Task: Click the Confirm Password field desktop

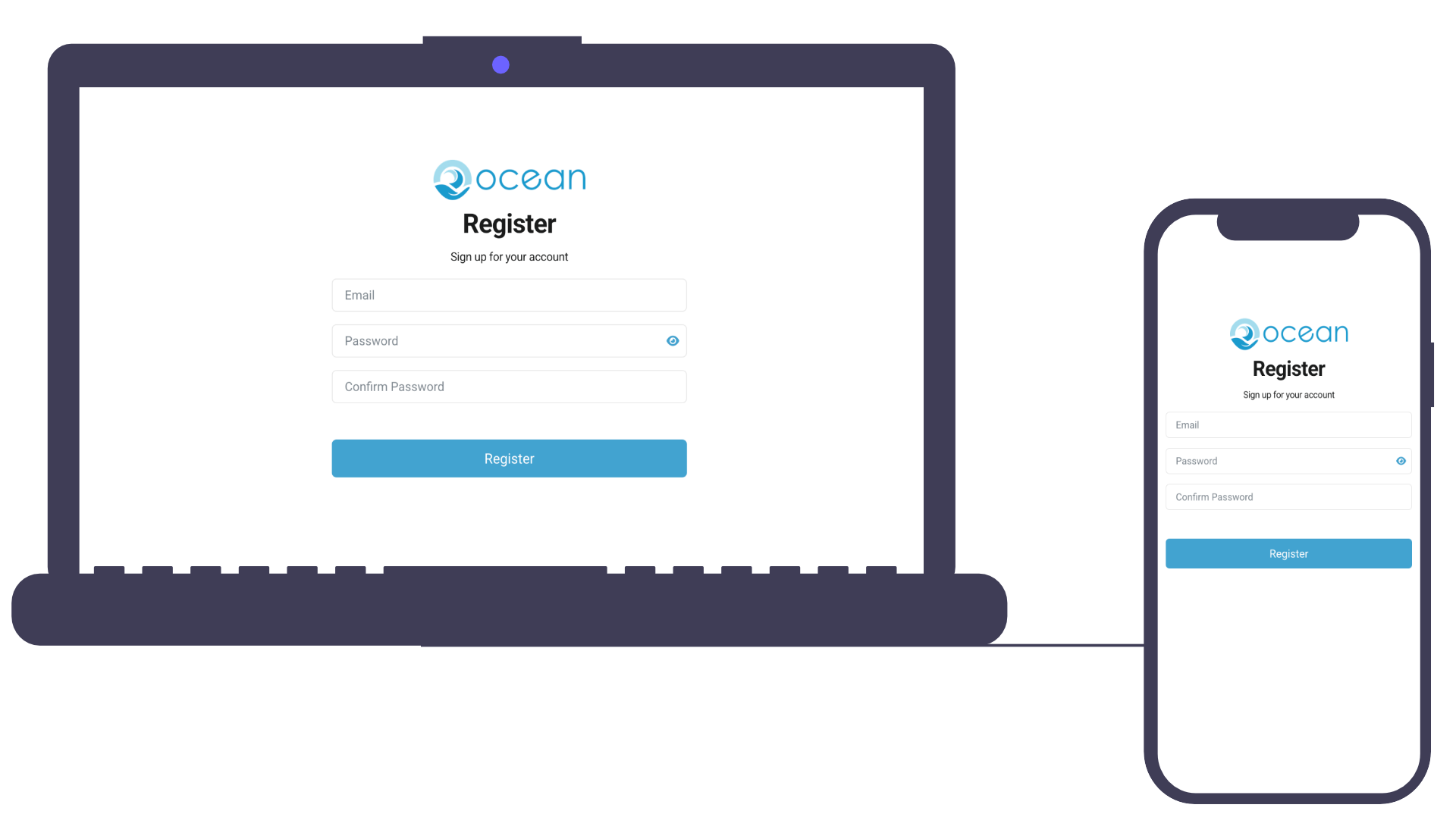Action: click(x=508, y=386)
